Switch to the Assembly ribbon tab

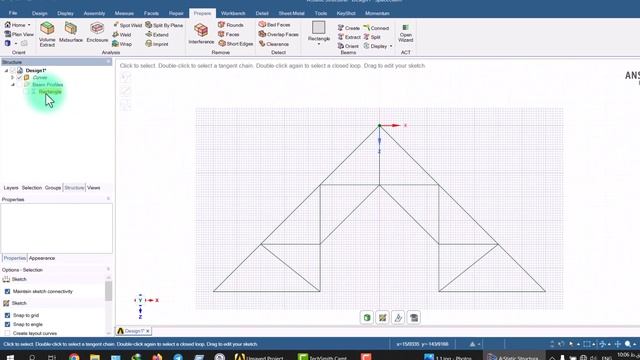pos(94,13)
